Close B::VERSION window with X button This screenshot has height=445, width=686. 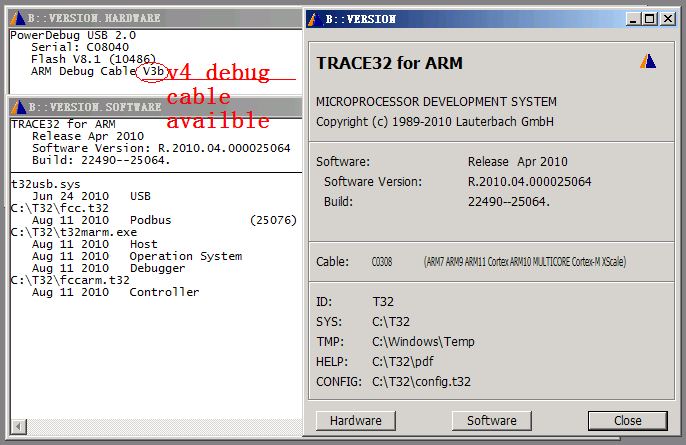[668, 19]
